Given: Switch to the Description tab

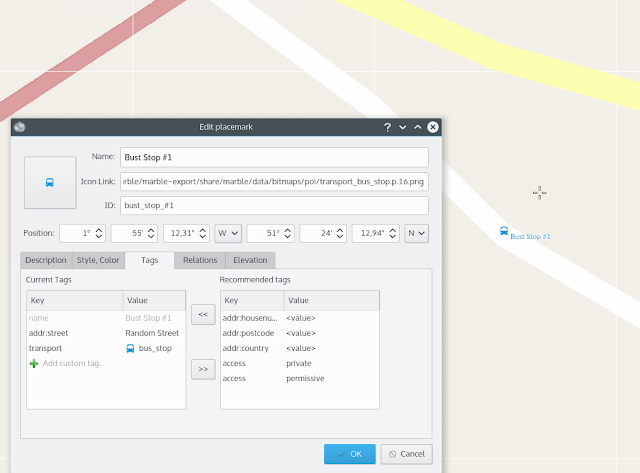Looking at the screenshot, I should click(46, 260).
